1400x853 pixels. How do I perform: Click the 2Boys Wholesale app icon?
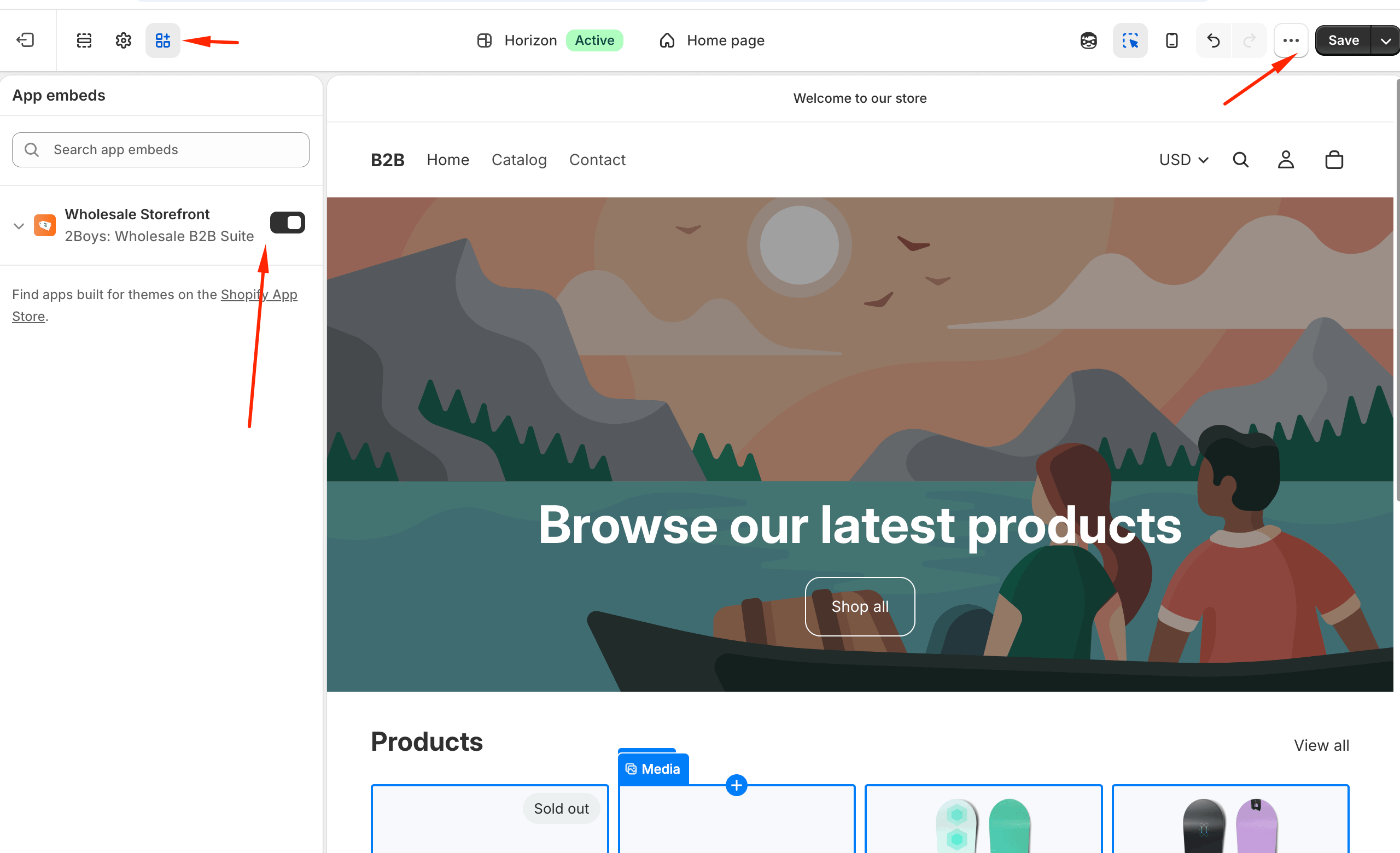tap(45, 225)
